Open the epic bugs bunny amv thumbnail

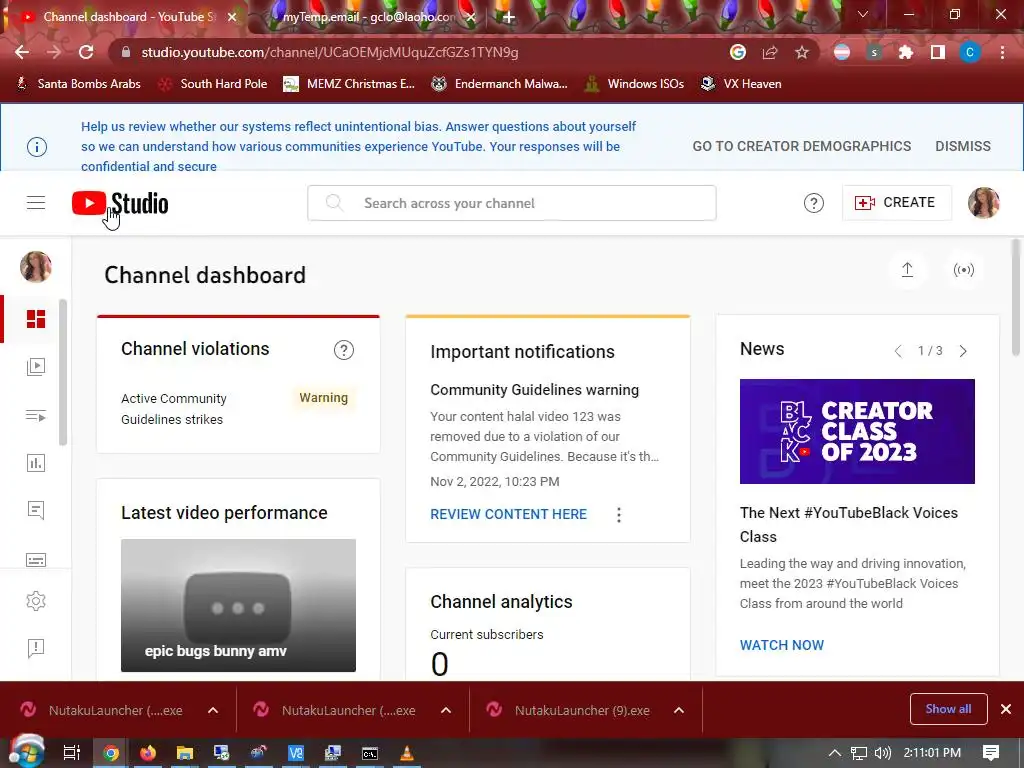[x=238, y=605]
